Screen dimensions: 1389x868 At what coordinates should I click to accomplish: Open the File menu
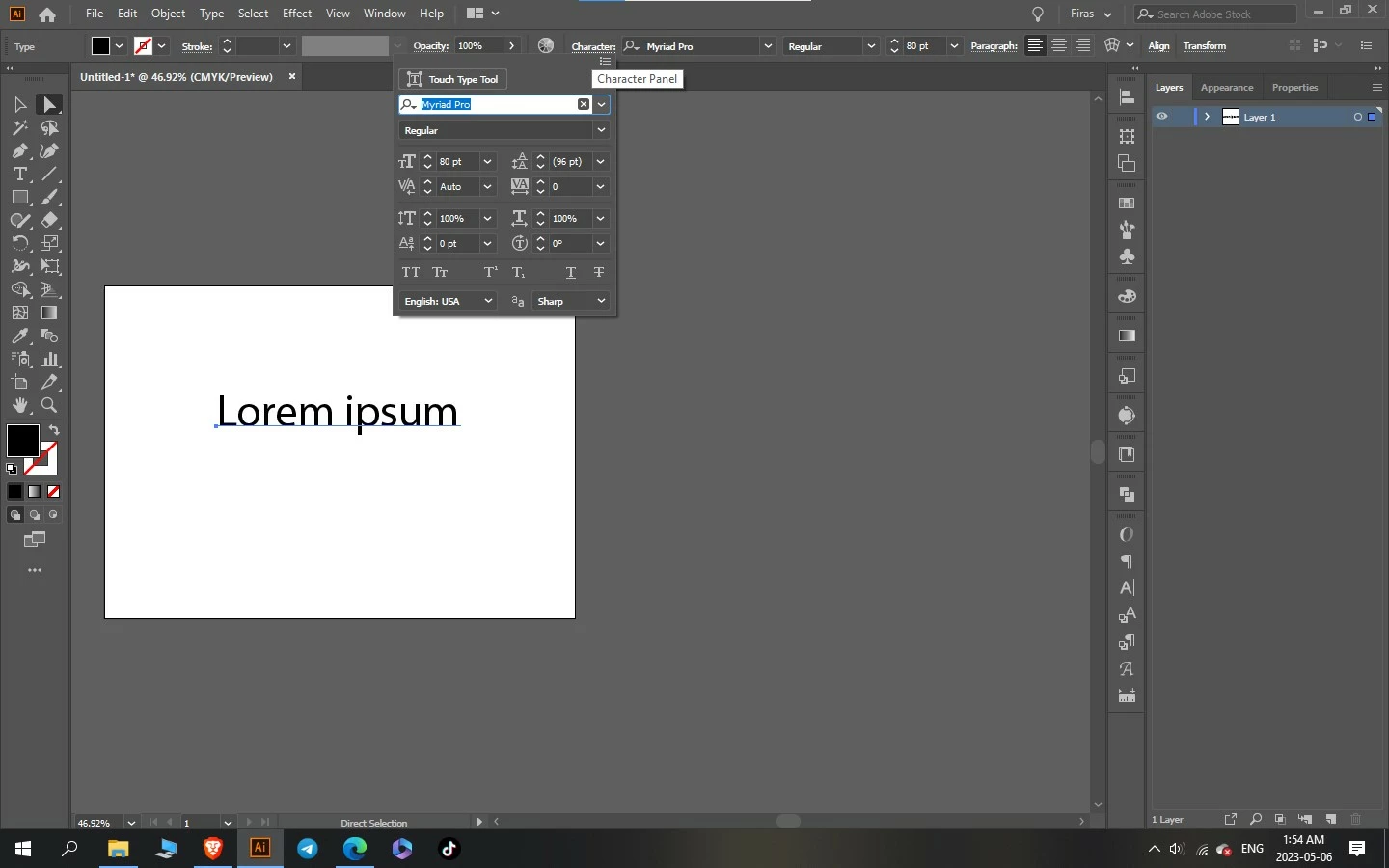point(95,14)
